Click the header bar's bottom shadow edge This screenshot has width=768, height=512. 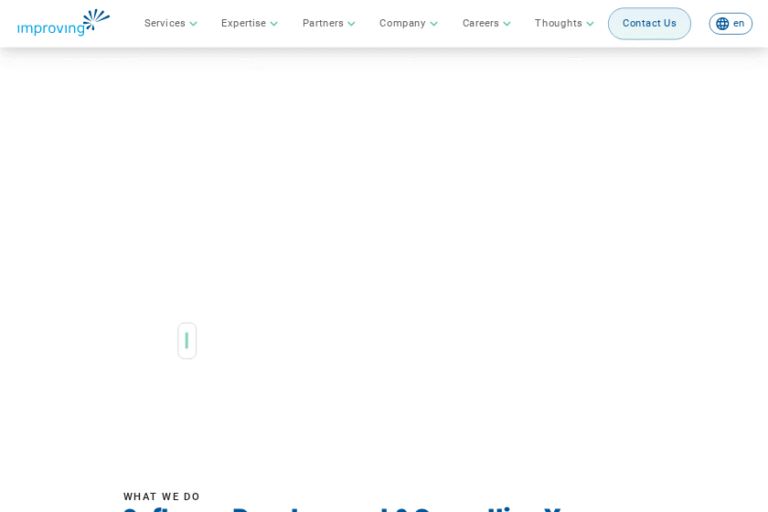[384, 49]
